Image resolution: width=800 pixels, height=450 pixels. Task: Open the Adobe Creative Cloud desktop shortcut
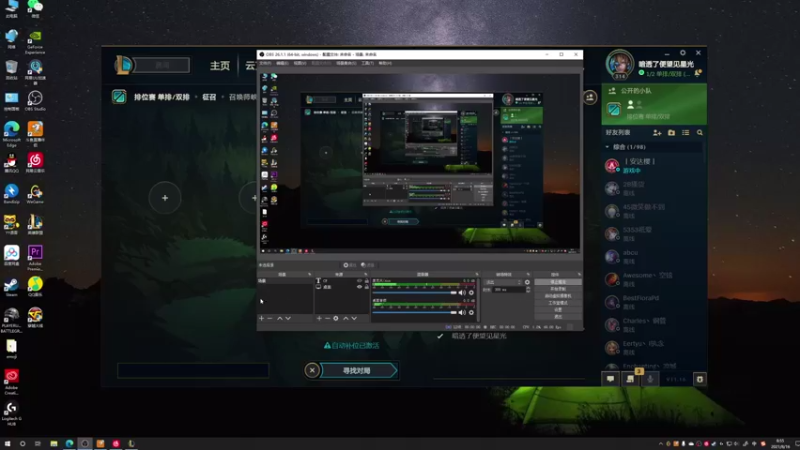pos(11,382)
